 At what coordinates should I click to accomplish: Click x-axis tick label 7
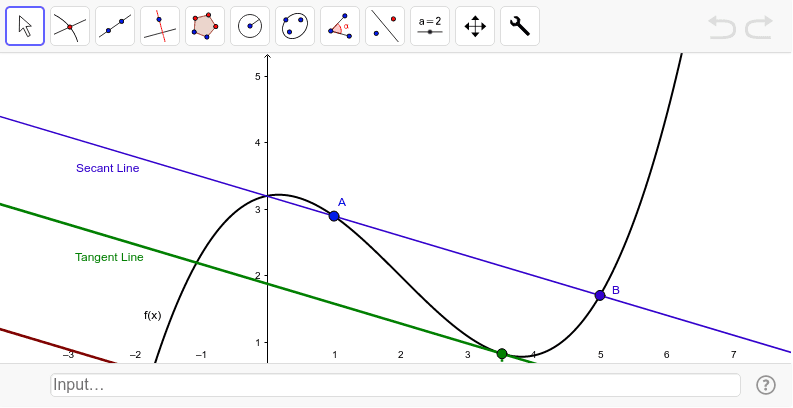pyautogui.click(x=733, y=355)
